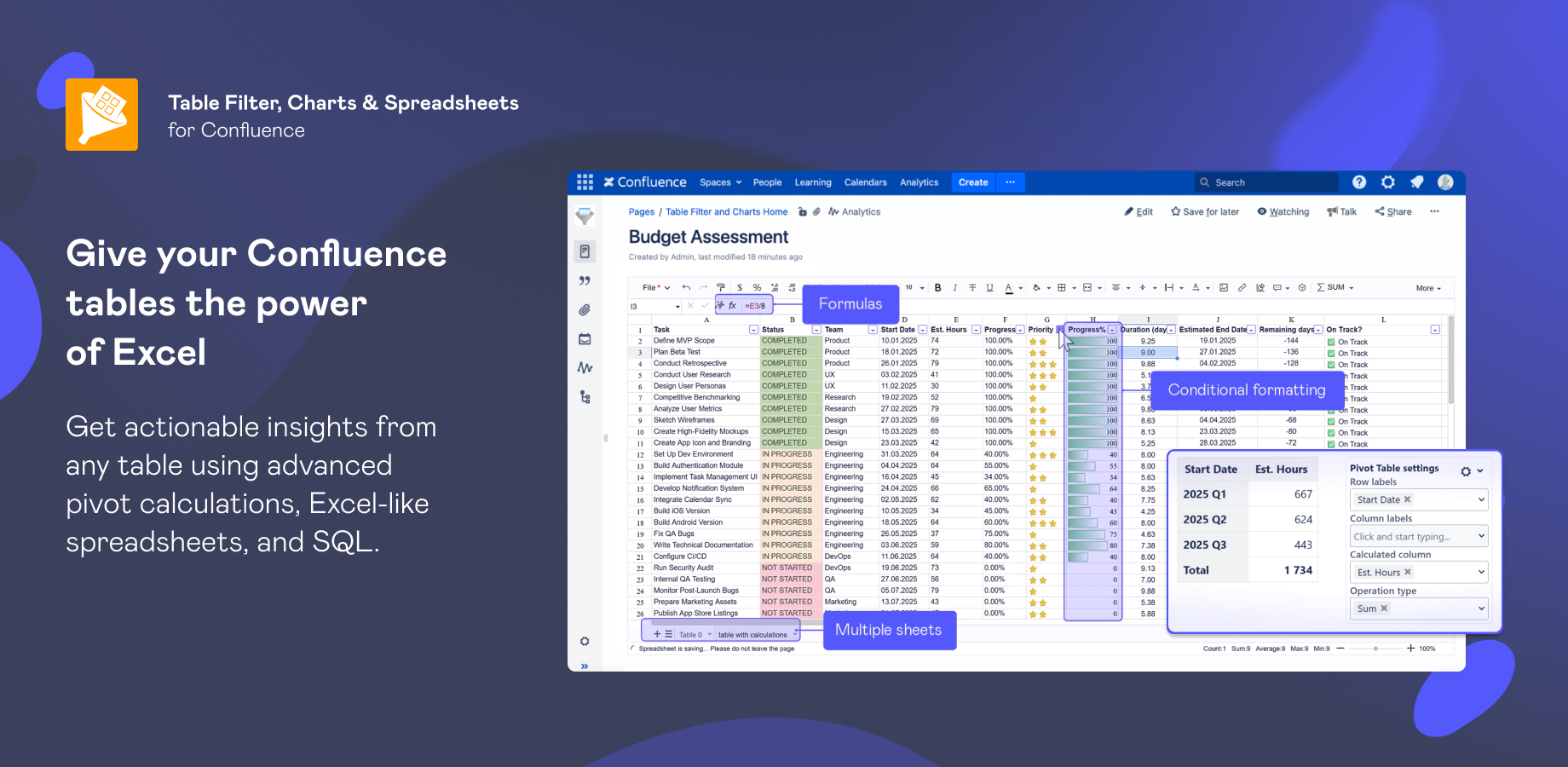Screen dimensions: 1568x767
Task: Toggle On Track checkbox for 04.02.2025 row
Action: coord(1331,365)
